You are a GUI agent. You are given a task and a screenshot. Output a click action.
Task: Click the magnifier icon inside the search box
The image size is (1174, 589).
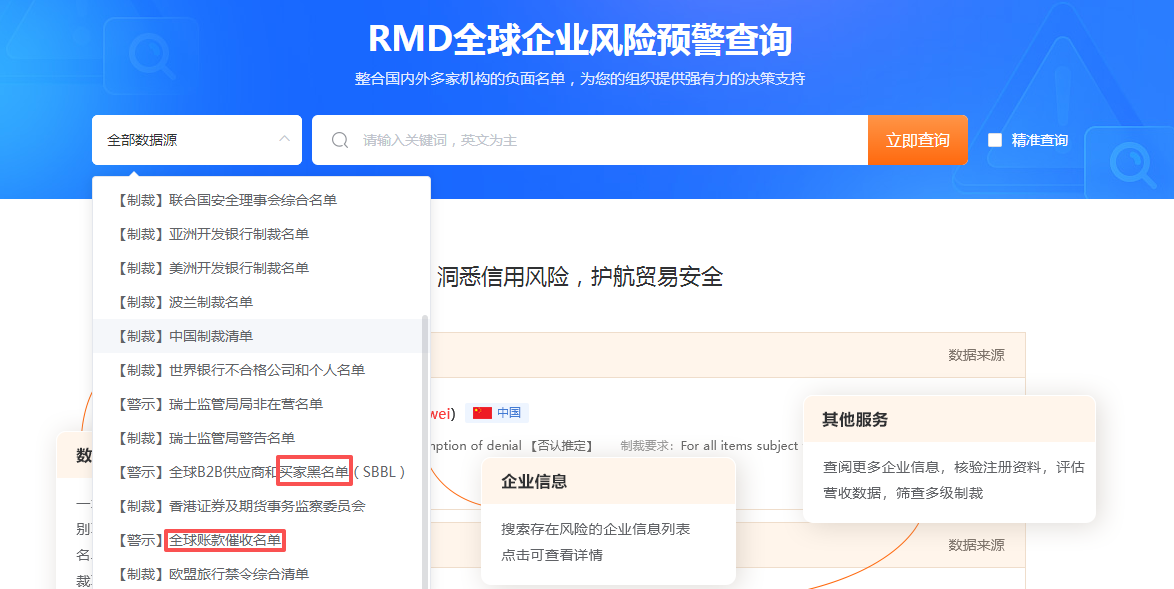click(x=339, y=140)
